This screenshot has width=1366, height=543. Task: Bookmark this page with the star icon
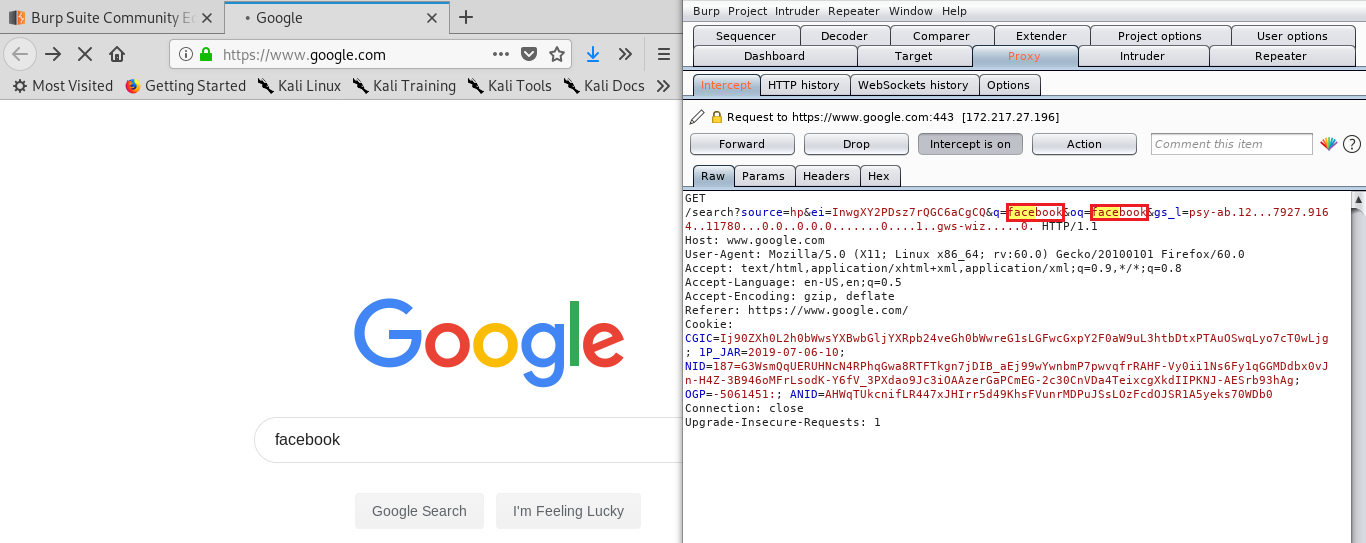(557, 54)
